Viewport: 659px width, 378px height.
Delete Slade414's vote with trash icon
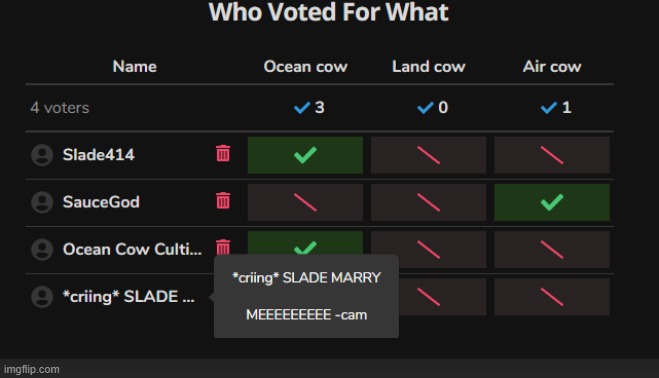[223, 153]
